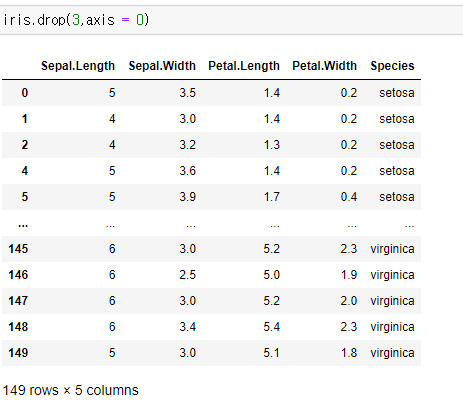Select the Petal.Length column header

(244, 66)
